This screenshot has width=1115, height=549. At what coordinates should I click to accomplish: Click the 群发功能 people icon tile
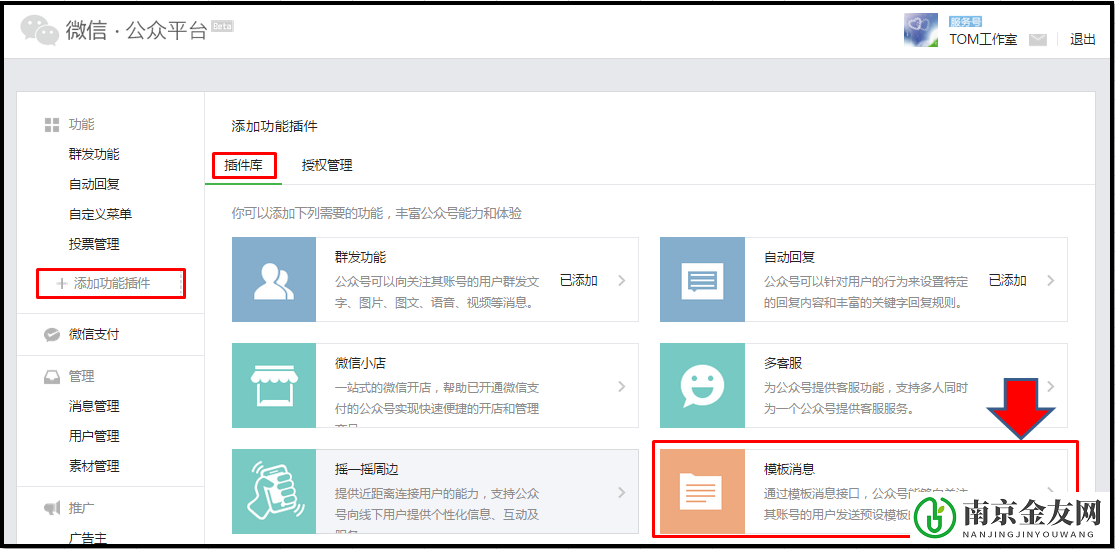coord(274,279)
